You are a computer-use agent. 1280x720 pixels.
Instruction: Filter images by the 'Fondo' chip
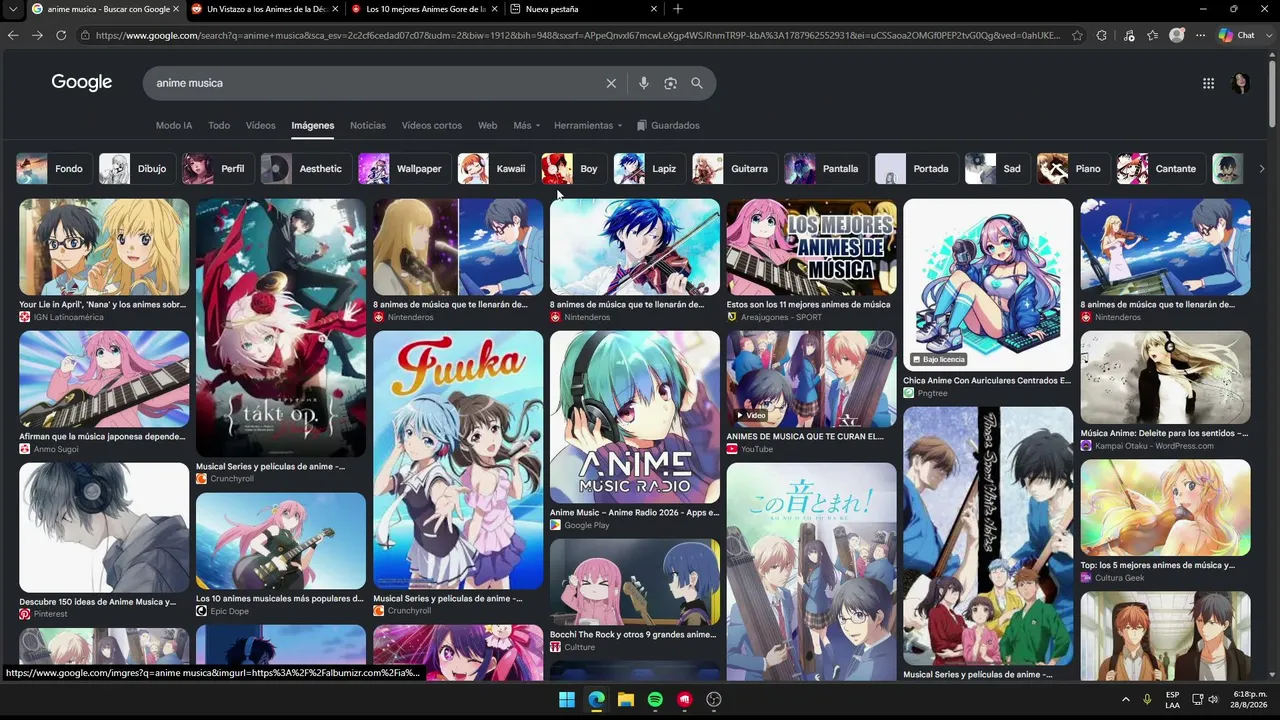(54, 169)
